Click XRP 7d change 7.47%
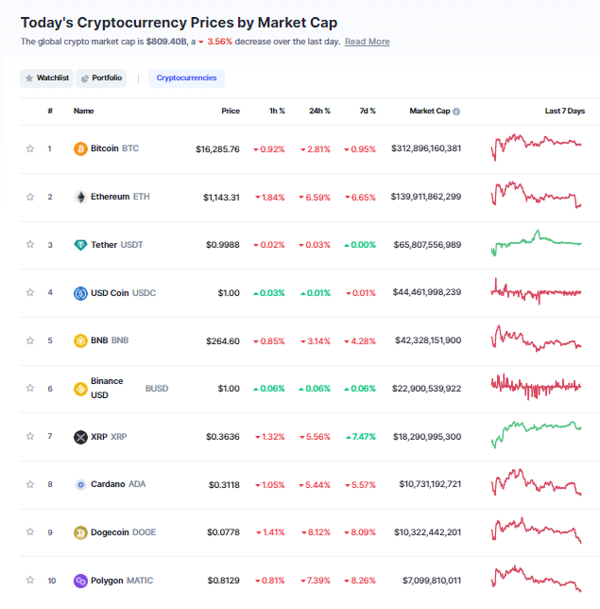 [x=361, y=437]
